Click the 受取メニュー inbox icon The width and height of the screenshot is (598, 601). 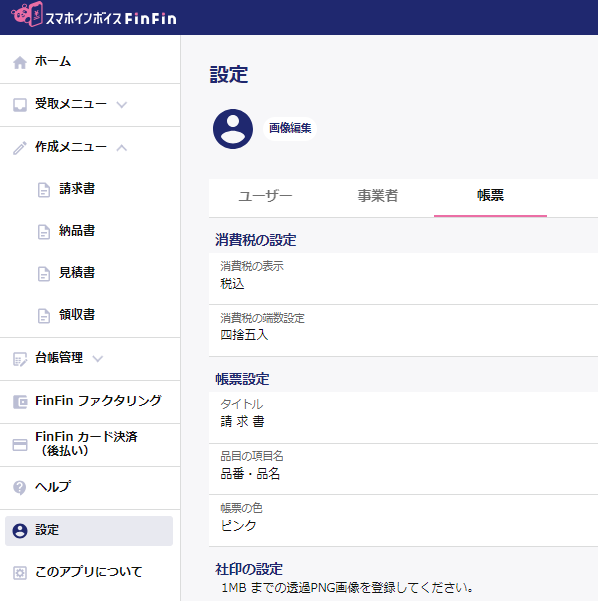tap(20, 105)
